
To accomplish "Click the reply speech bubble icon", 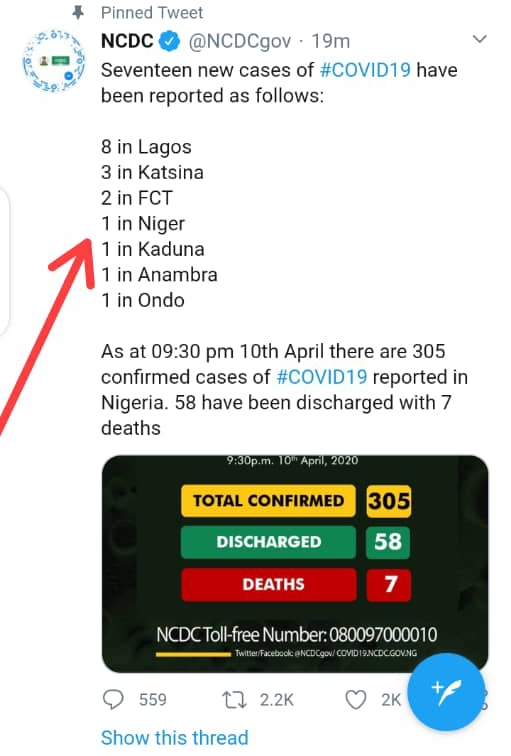I will (114, 700).
